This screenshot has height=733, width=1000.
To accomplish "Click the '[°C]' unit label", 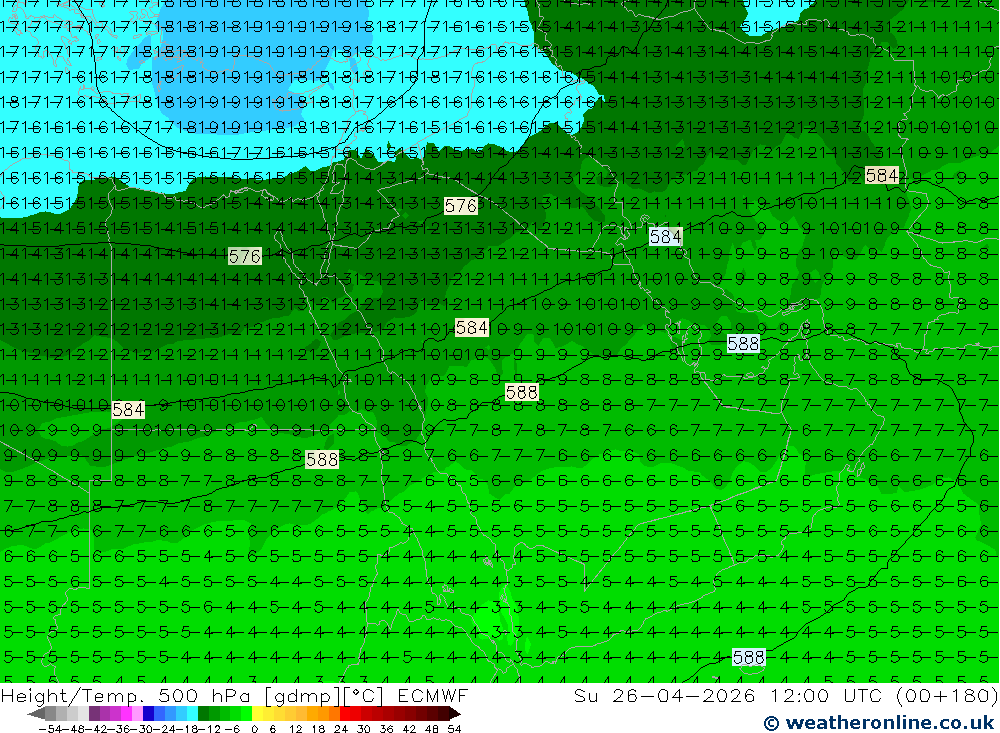I will (x=364, y=696).
